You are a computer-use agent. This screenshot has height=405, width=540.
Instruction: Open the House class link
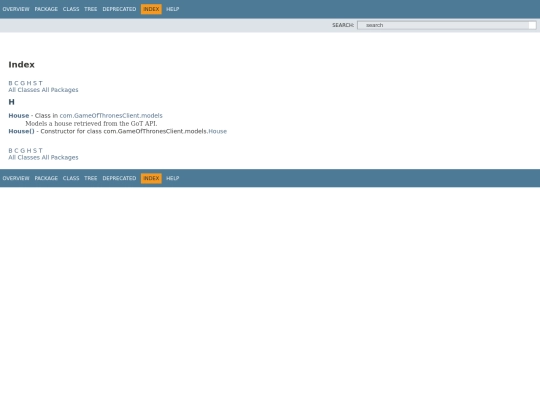coord(19,116)
